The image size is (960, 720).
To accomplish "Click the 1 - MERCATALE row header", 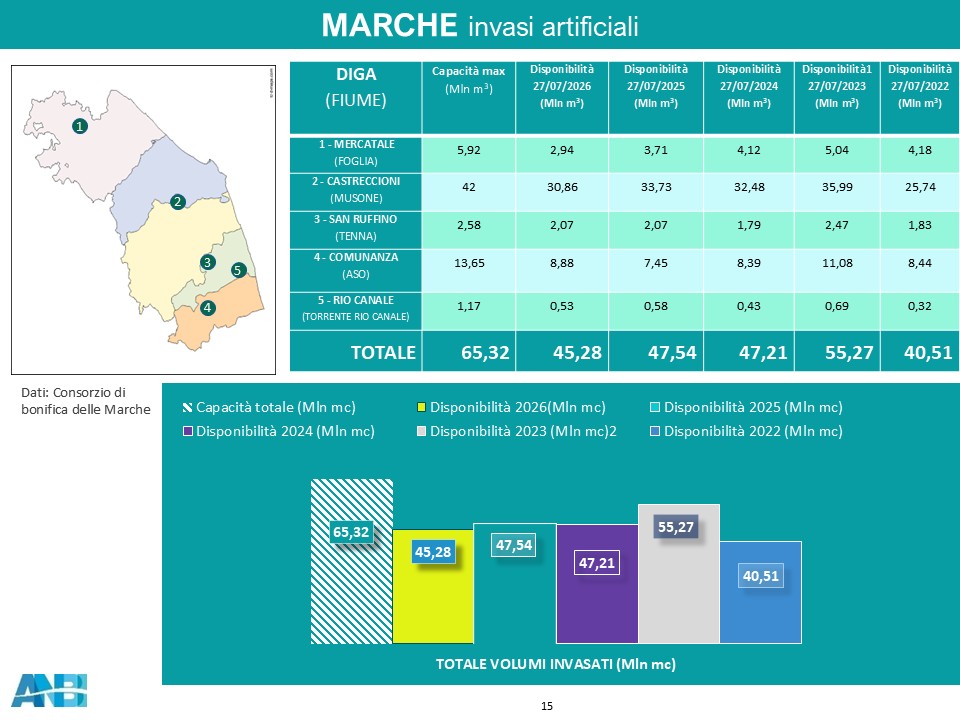I will point(356,153).
